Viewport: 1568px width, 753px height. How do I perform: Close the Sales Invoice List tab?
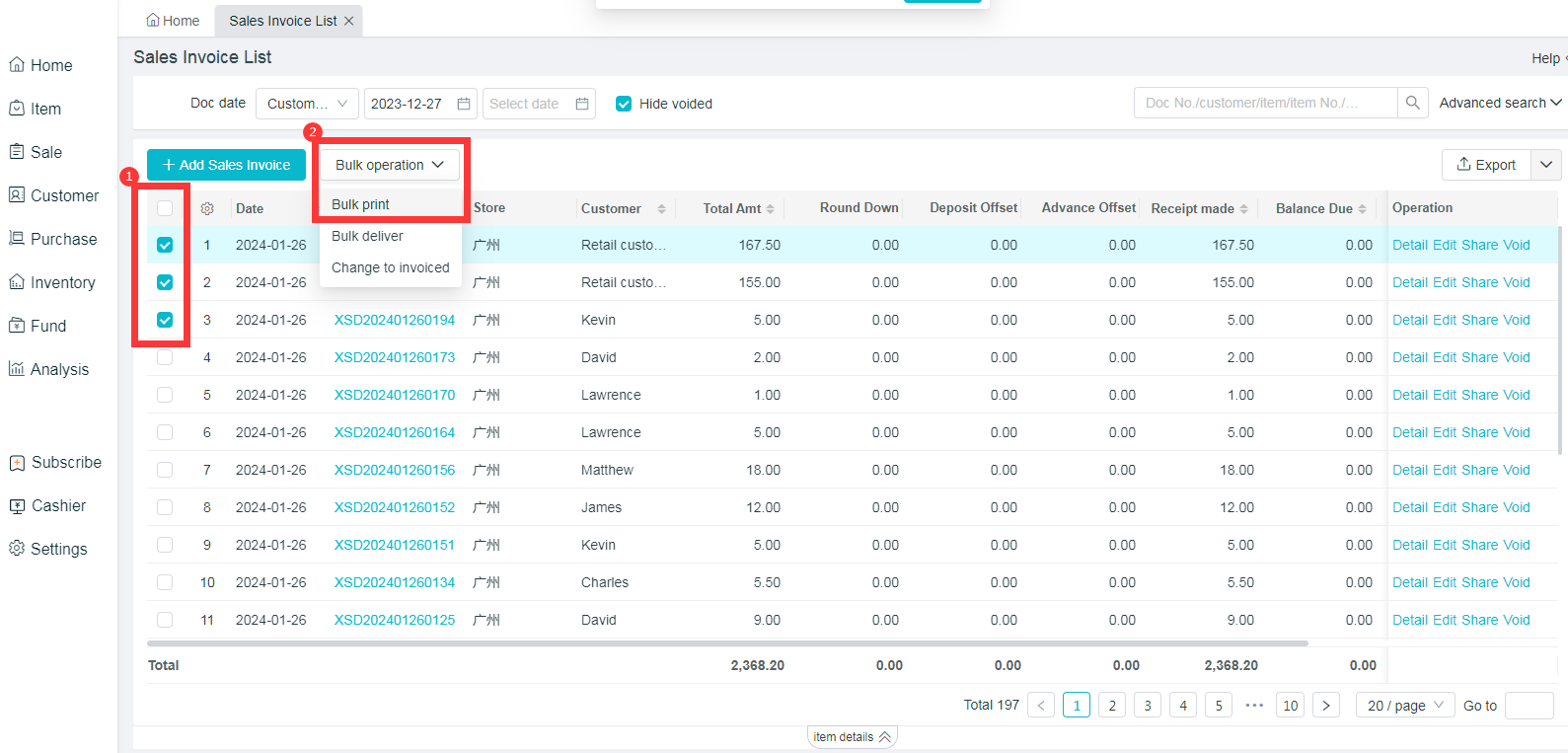click(x=348, y=21)
